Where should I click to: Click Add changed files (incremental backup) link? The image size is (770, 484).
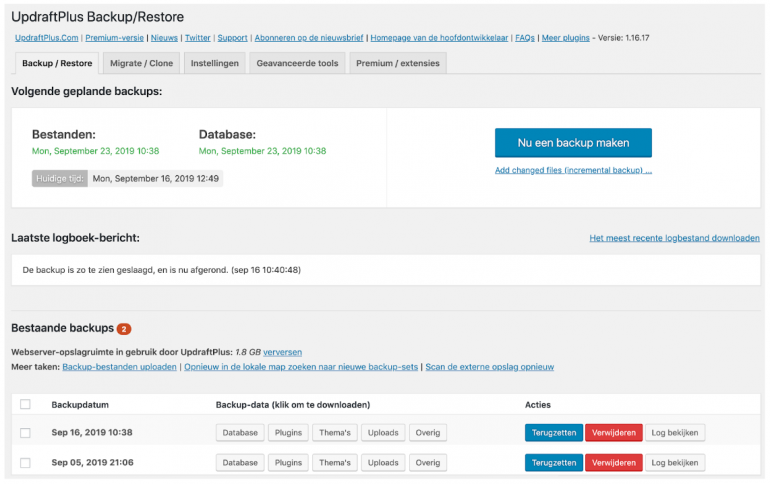coord(573,170)
